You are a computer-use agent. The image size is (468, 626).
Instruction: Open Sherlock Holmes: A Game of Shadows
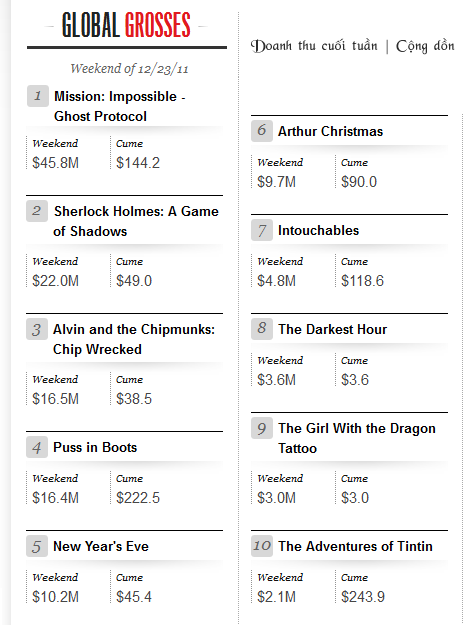point(136,221)
